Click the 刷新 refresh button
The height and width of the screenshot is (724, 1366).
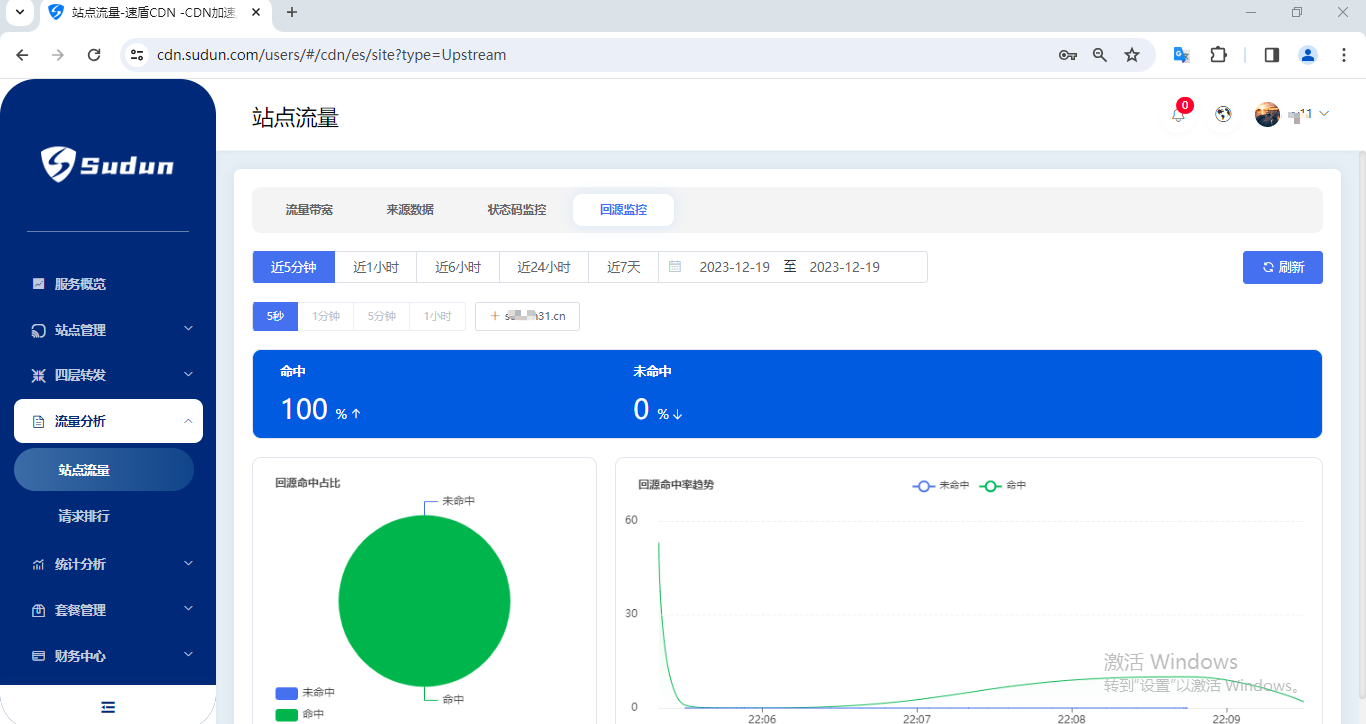pyautogui.click(x=1282, y=267)
